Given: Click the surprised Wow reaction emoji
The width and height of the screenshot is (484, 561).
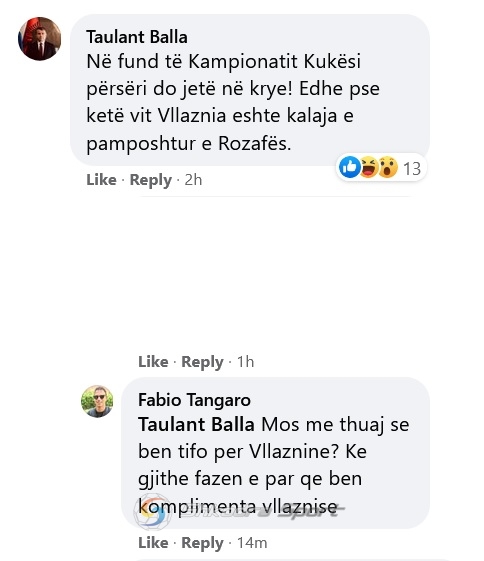Looking at the screenshot, I should pos(388,167).
